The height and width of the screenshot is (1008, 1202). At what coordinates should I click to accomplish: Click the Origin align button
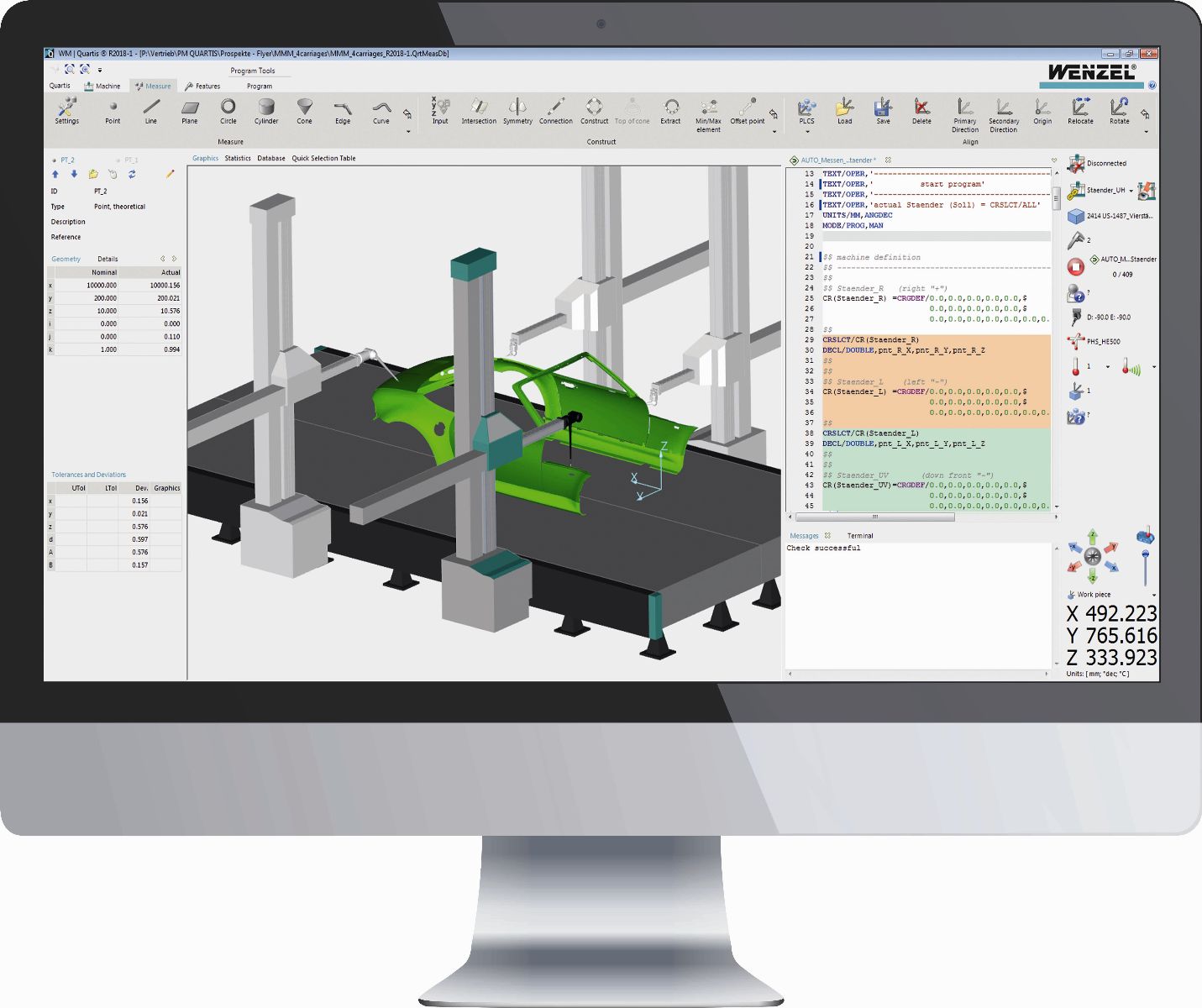(x=1042, y=111)
